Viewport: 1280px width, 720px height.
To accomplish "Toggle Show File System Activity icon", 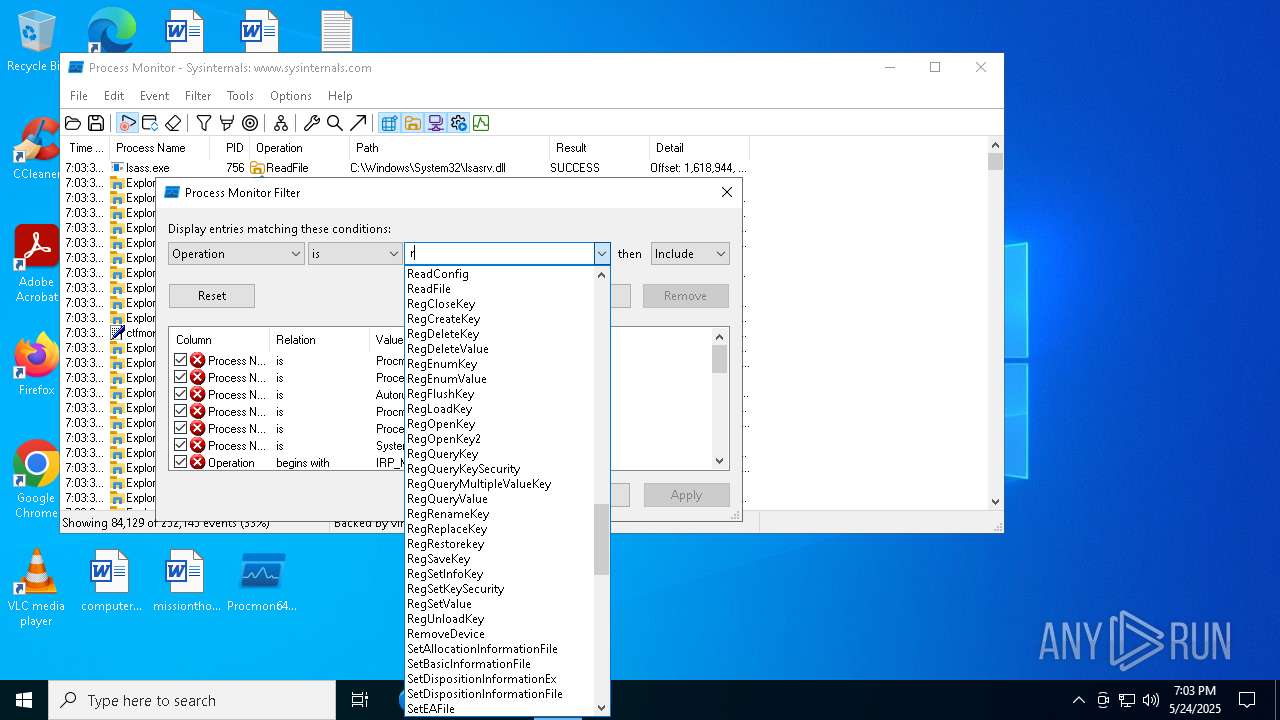I will coord(412,123).
